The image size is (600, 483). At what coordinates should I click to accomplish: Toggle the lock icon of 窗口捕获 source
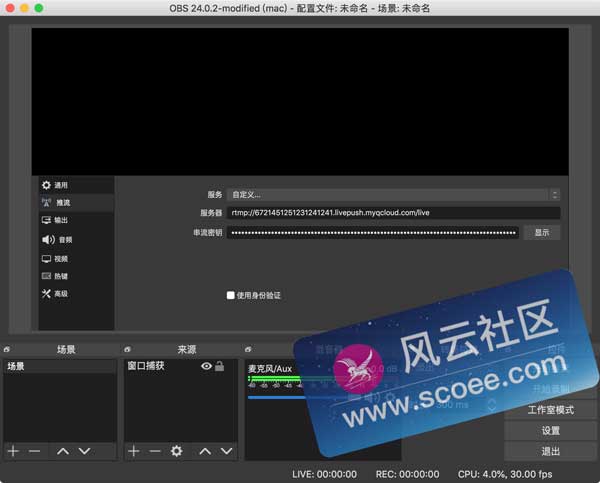[220, 366]
